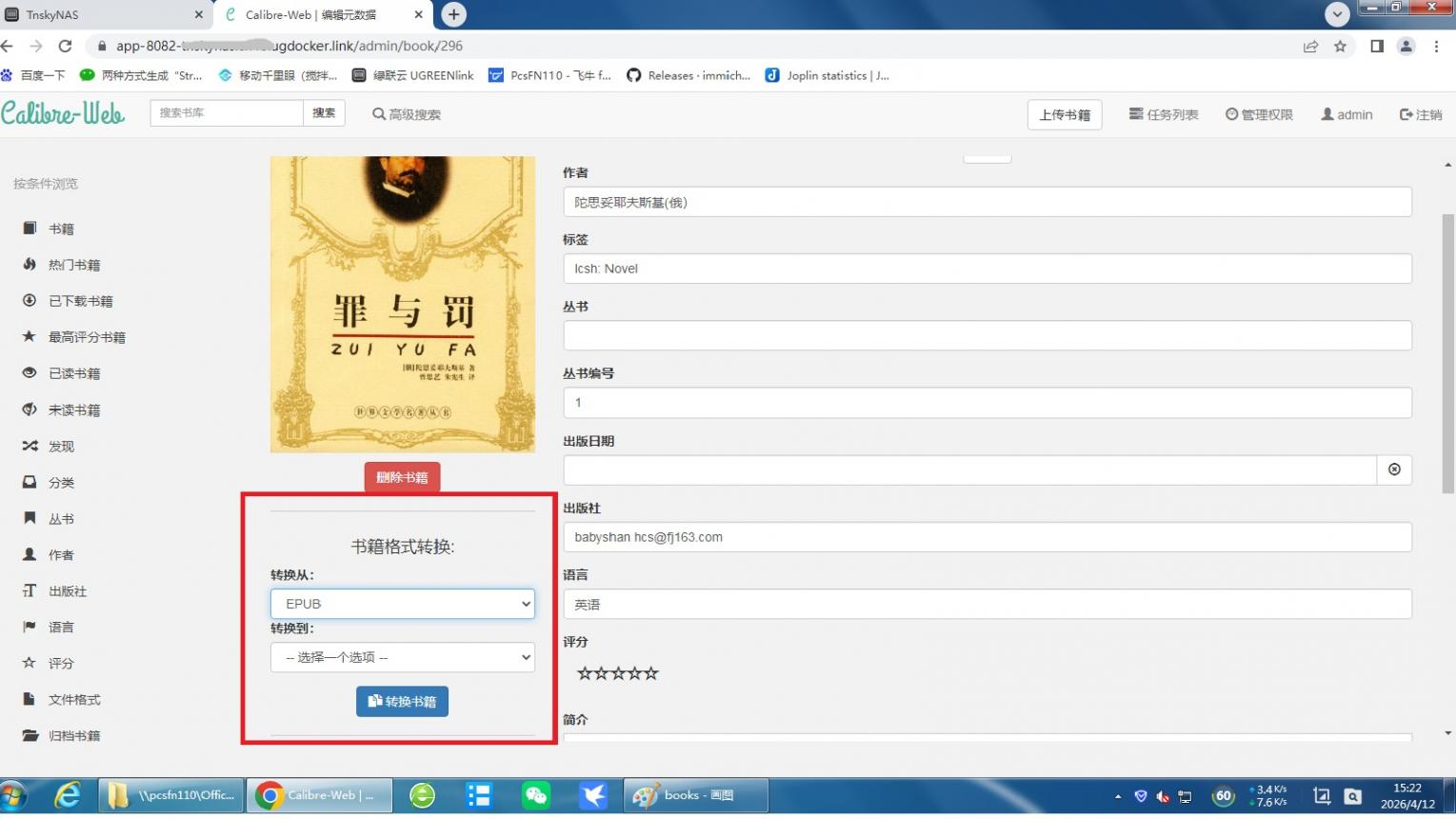
Task: Open the 归档书籍 folder icon
Action: 30,735
